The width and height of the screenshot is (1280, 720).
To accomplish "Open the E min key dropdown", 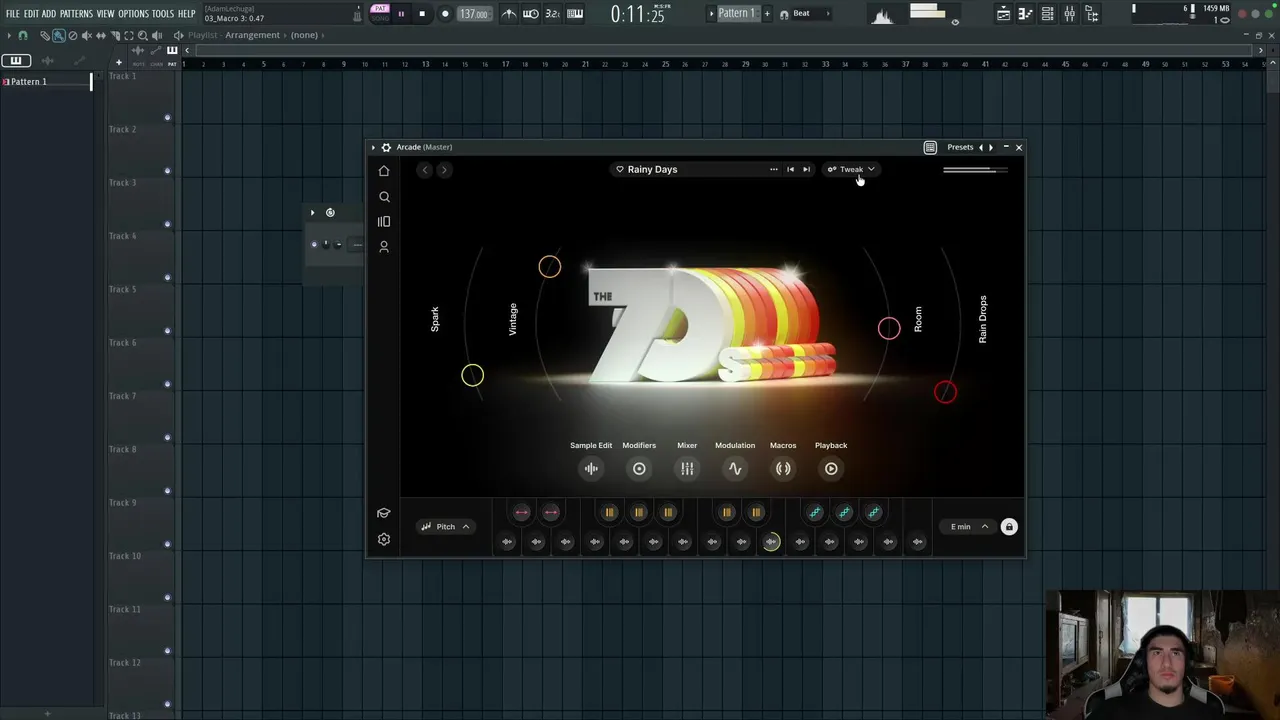I will (966, 527).
